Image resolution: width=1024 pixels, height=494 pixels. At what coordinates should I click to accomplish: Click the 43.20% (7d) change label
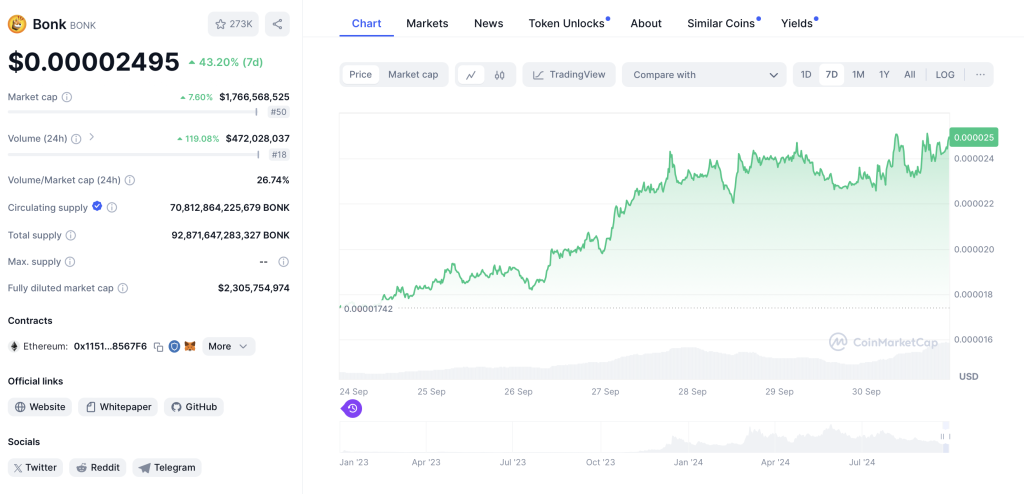pyautogui.click(x=225, y=62)
